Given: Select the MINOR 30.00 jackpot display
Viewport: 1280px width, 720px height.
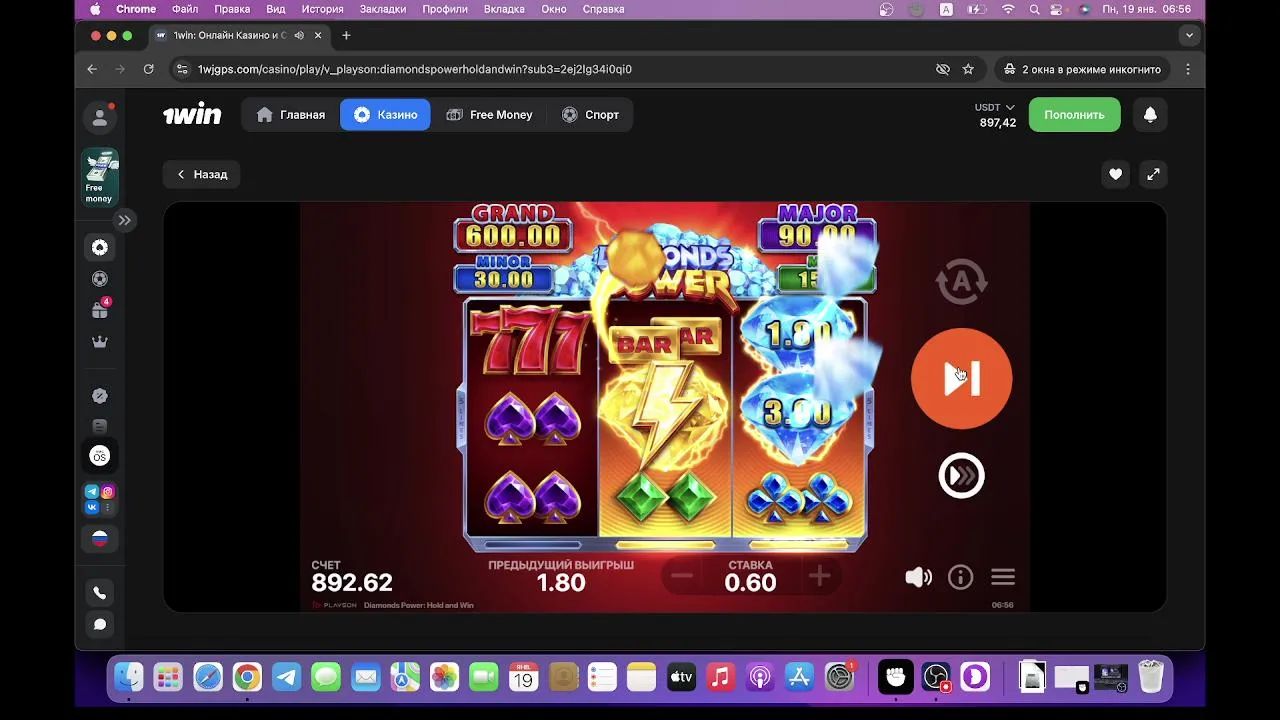Looking at the screenshot, I should [502, 274].
